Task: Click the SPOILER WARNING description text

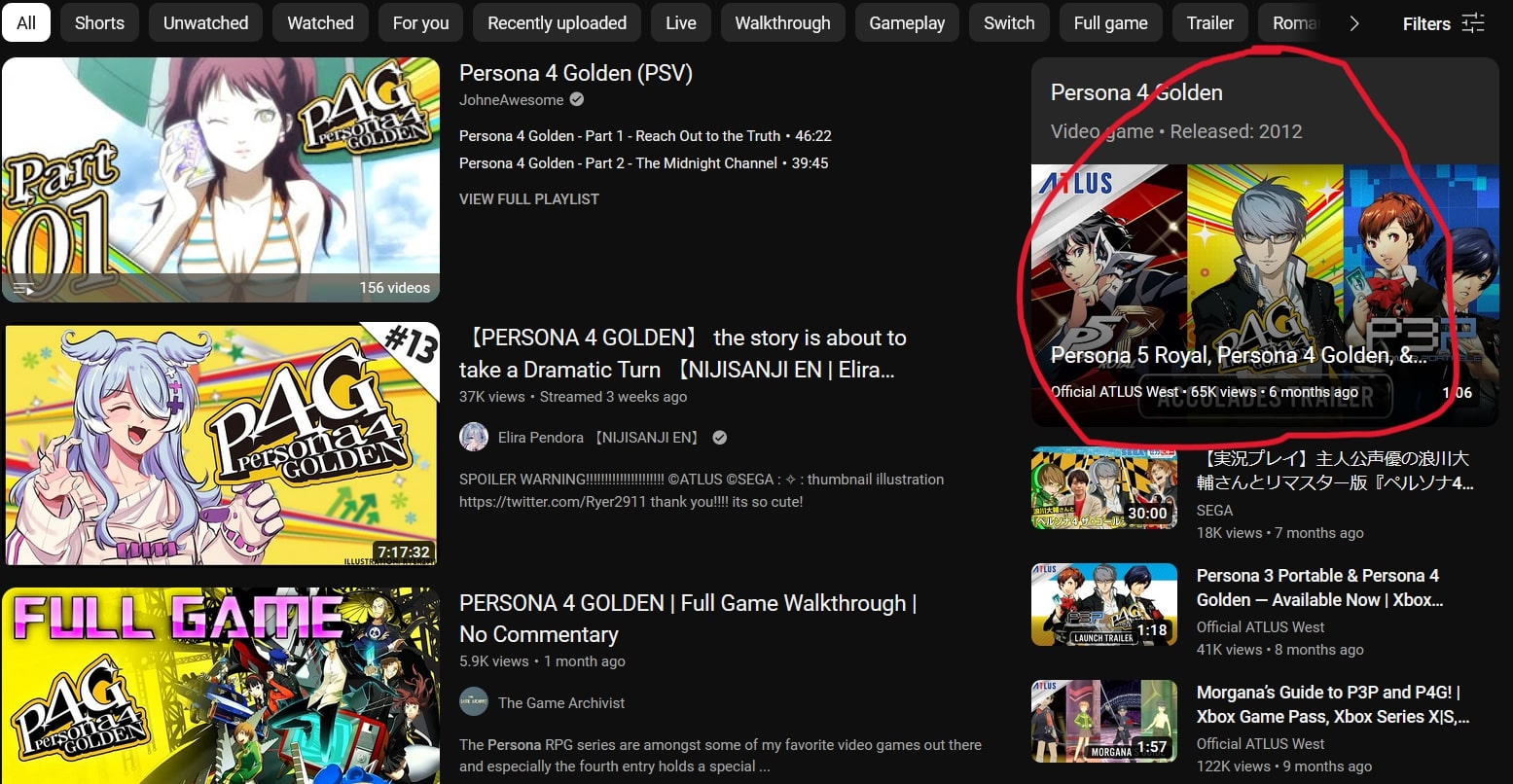Action: [702, 490]
